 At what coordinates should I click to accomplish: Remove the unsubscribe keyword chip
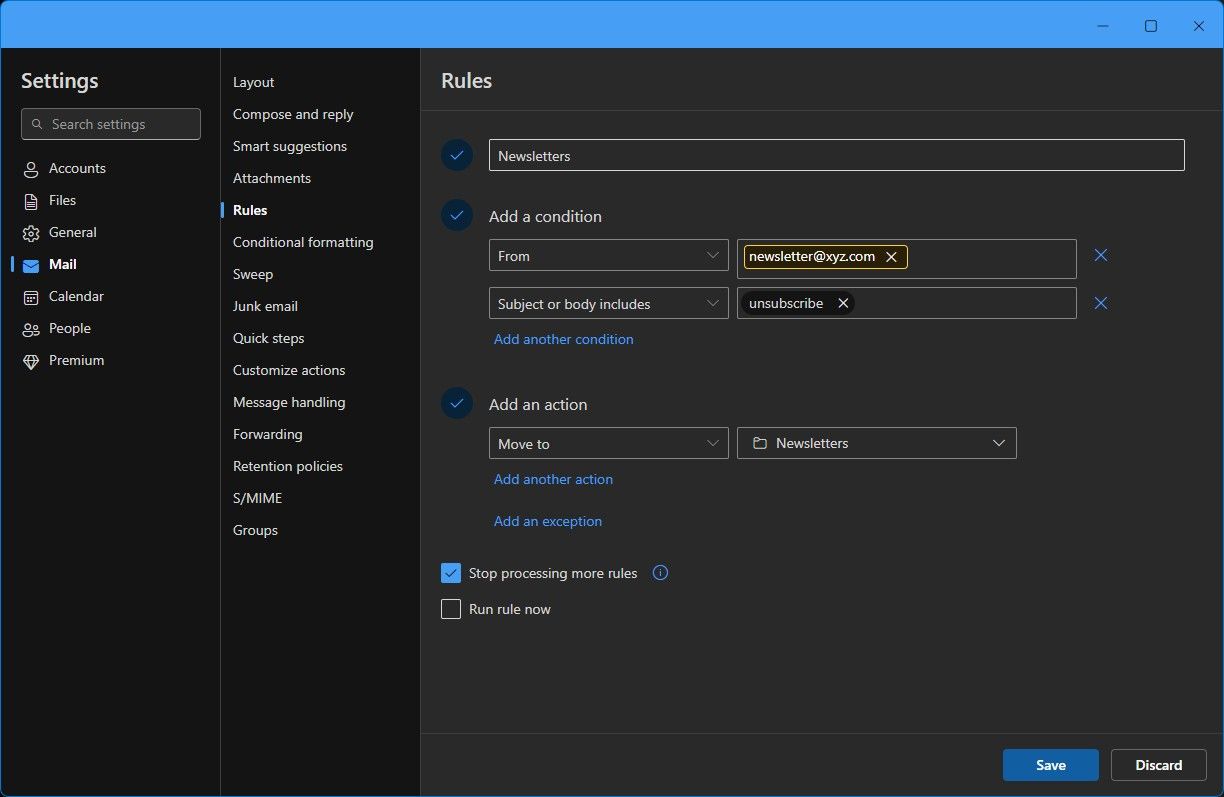843,304
